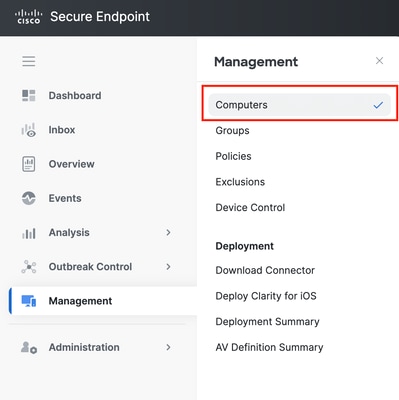399x400 pixels.
Task: Expand the Administration submenu chevron
Action: click(168, 347)
